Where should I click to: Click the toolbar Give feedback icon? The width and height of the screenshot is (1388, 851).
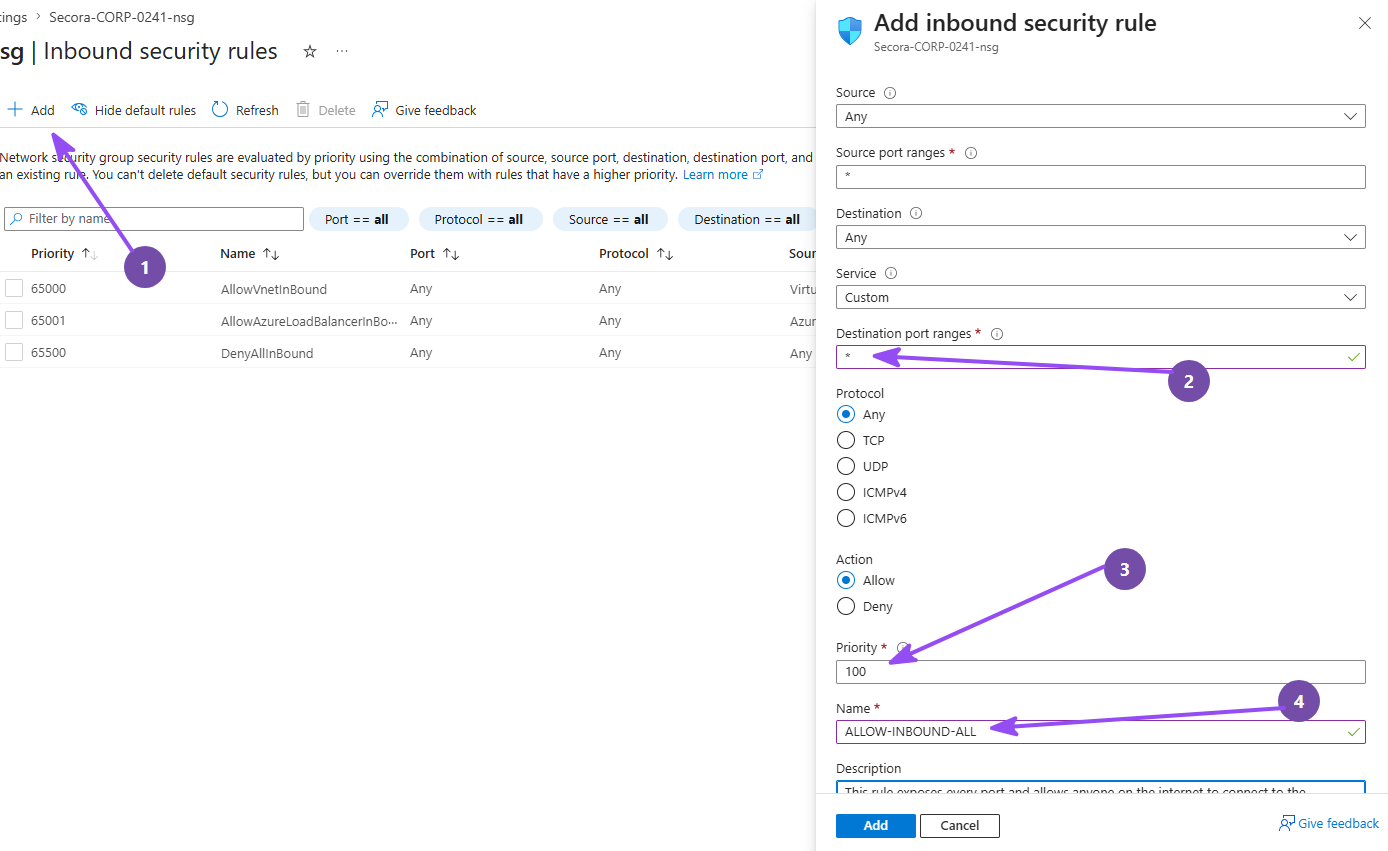tap(380, 110)
